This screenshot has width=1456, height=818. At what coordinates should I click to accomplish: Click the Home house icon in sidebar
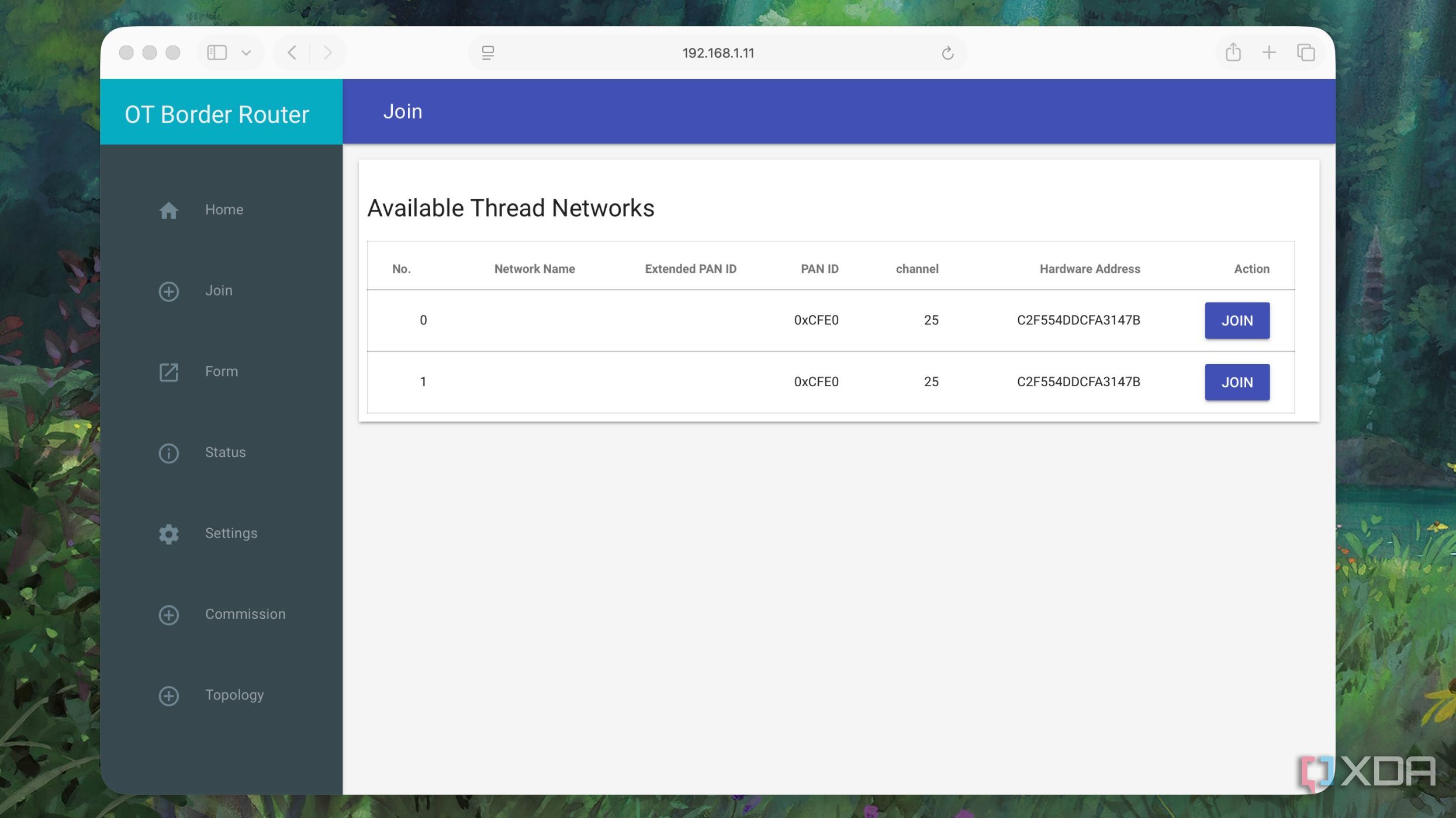[168, 210]
